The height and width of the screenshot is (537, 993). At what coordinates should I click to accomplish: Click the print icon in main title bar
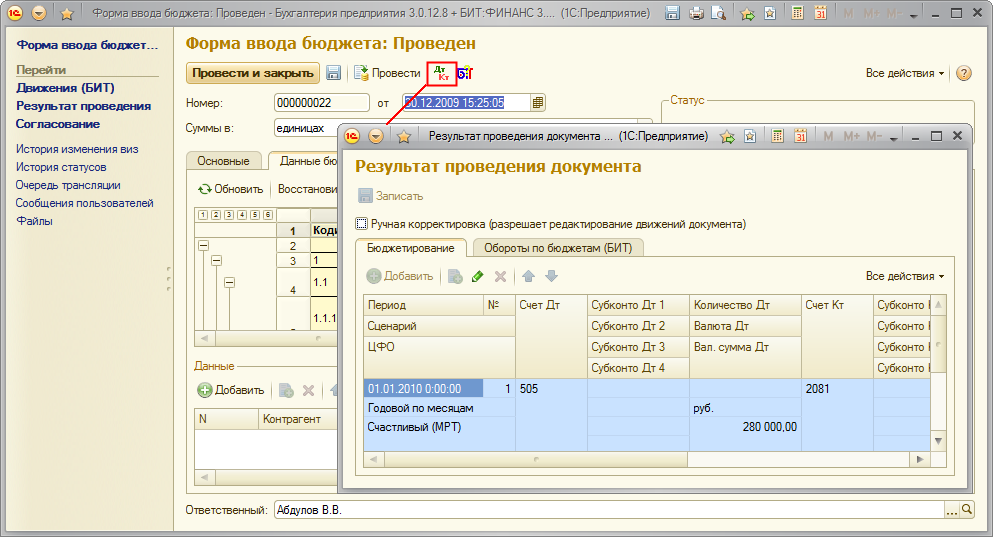click(696, 13)
